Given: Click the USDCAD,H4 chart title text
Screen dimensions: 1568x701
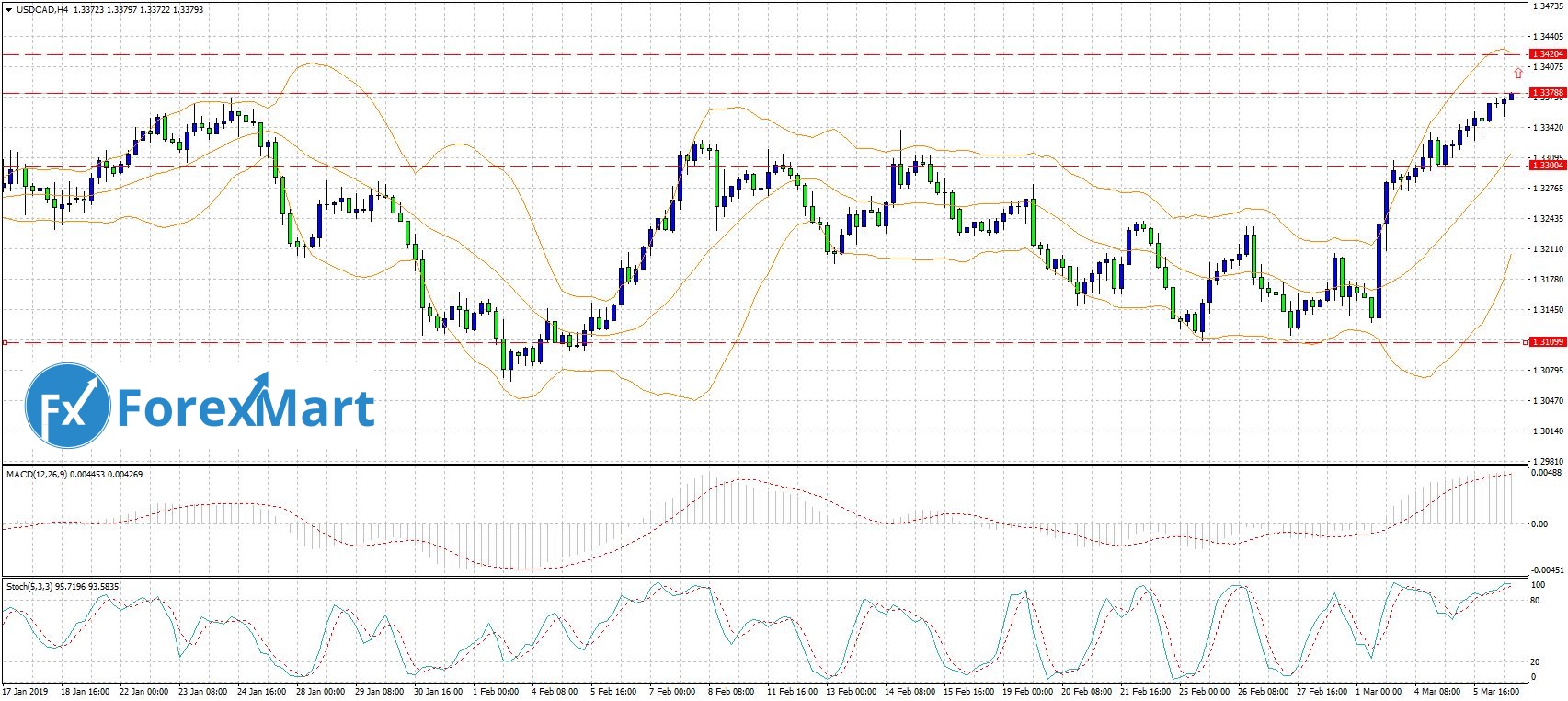Looking at the screenshot, I should point(42,9).
